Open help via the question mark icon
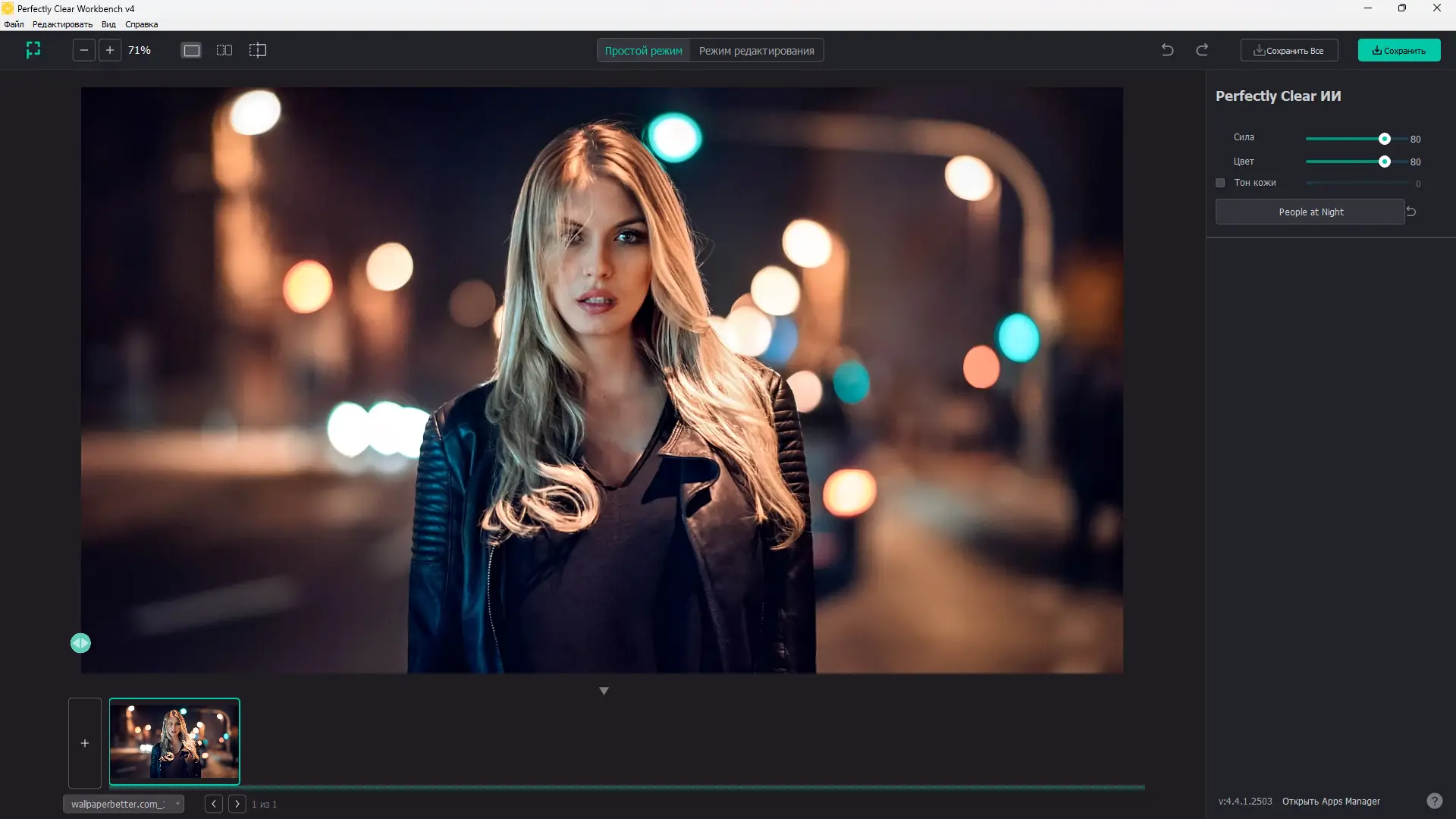Image resolution: width=1456 pixels, height=819 pixels. pos(1434,801)
